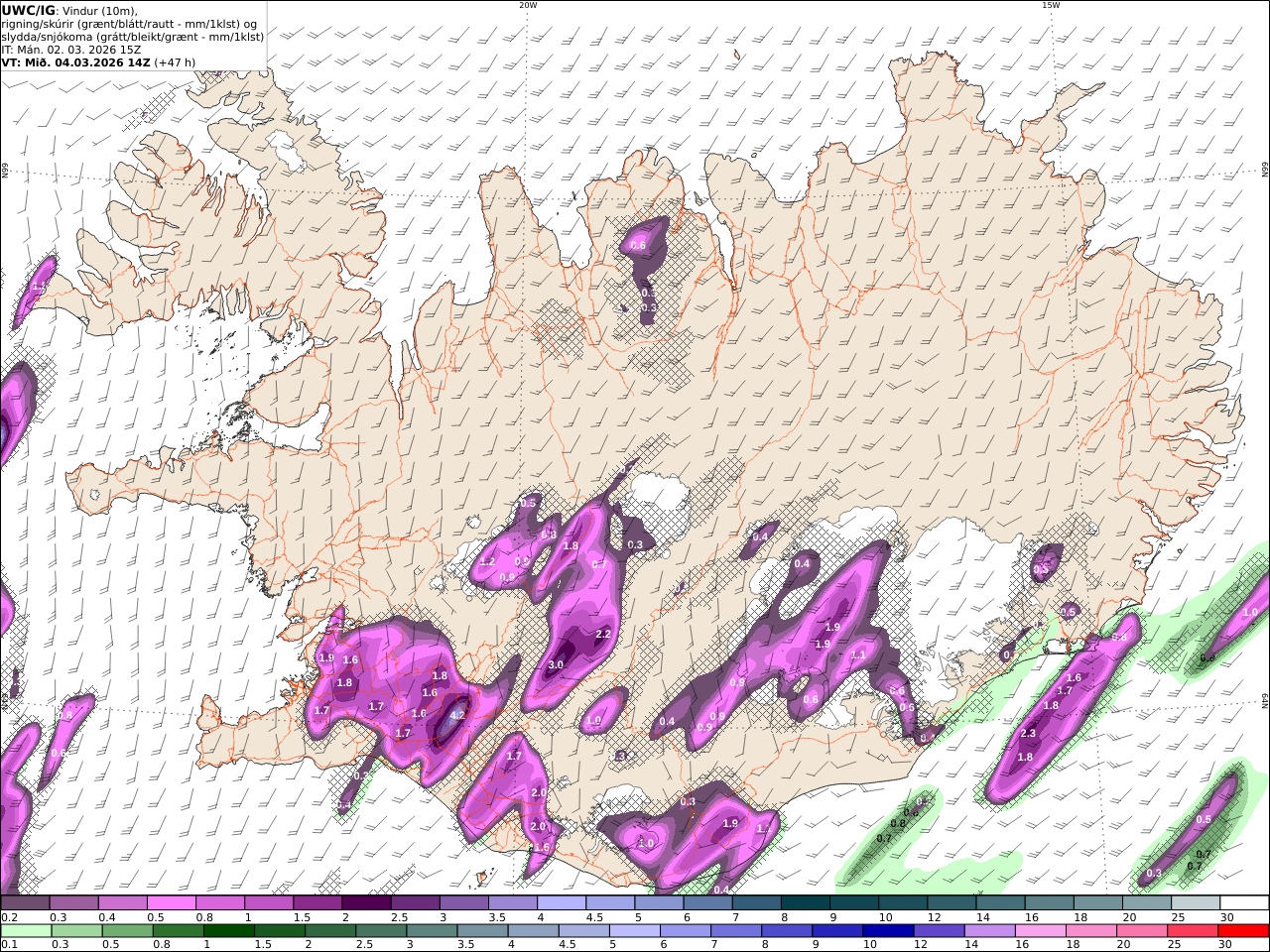Click the 0.1 label in rain legend
Screen dimensions: 1270x952
click(9, 945)
